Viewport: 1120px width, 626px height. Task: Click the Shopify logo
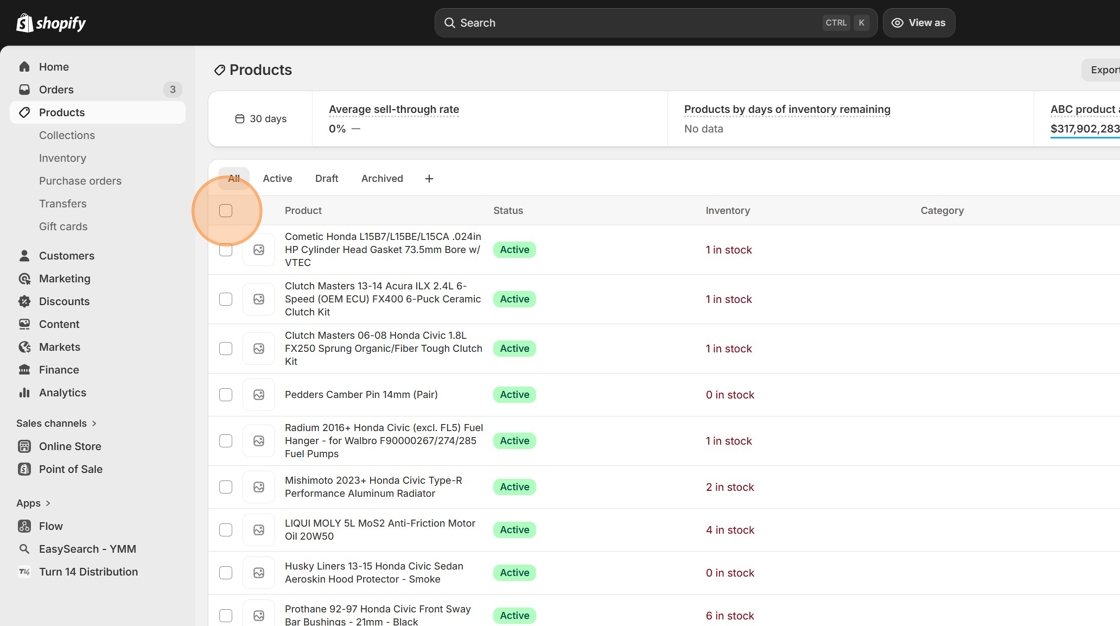coord(51,23)
